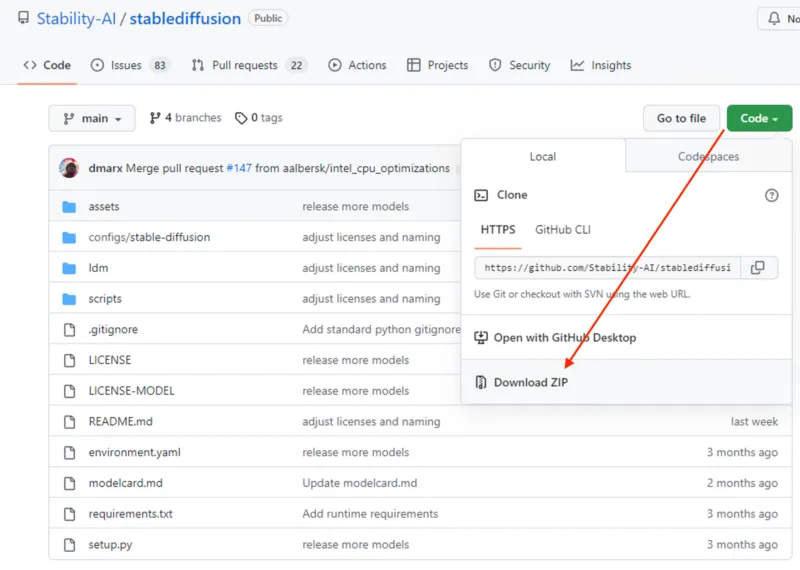Switch to the Local tab
The image size is (800, 570).
(543, 157)
